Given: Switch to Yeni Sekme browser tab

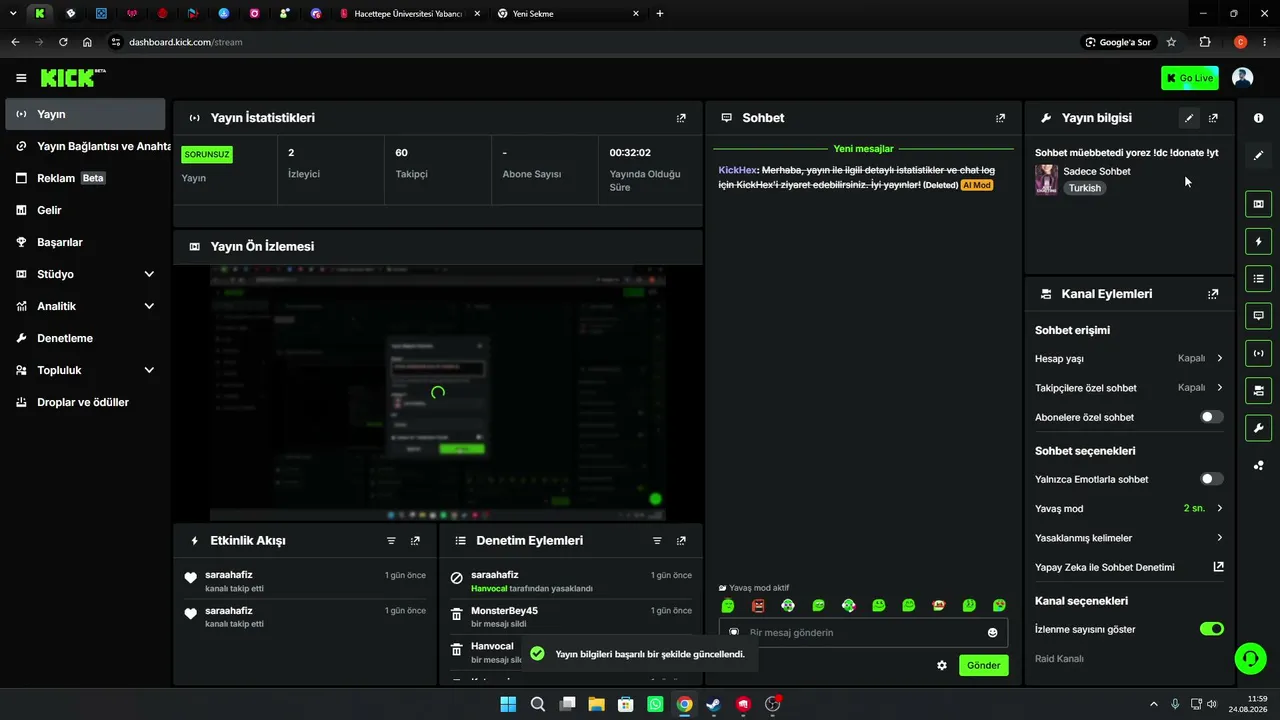Looking at the screenshot, I should tap(568, 14).
